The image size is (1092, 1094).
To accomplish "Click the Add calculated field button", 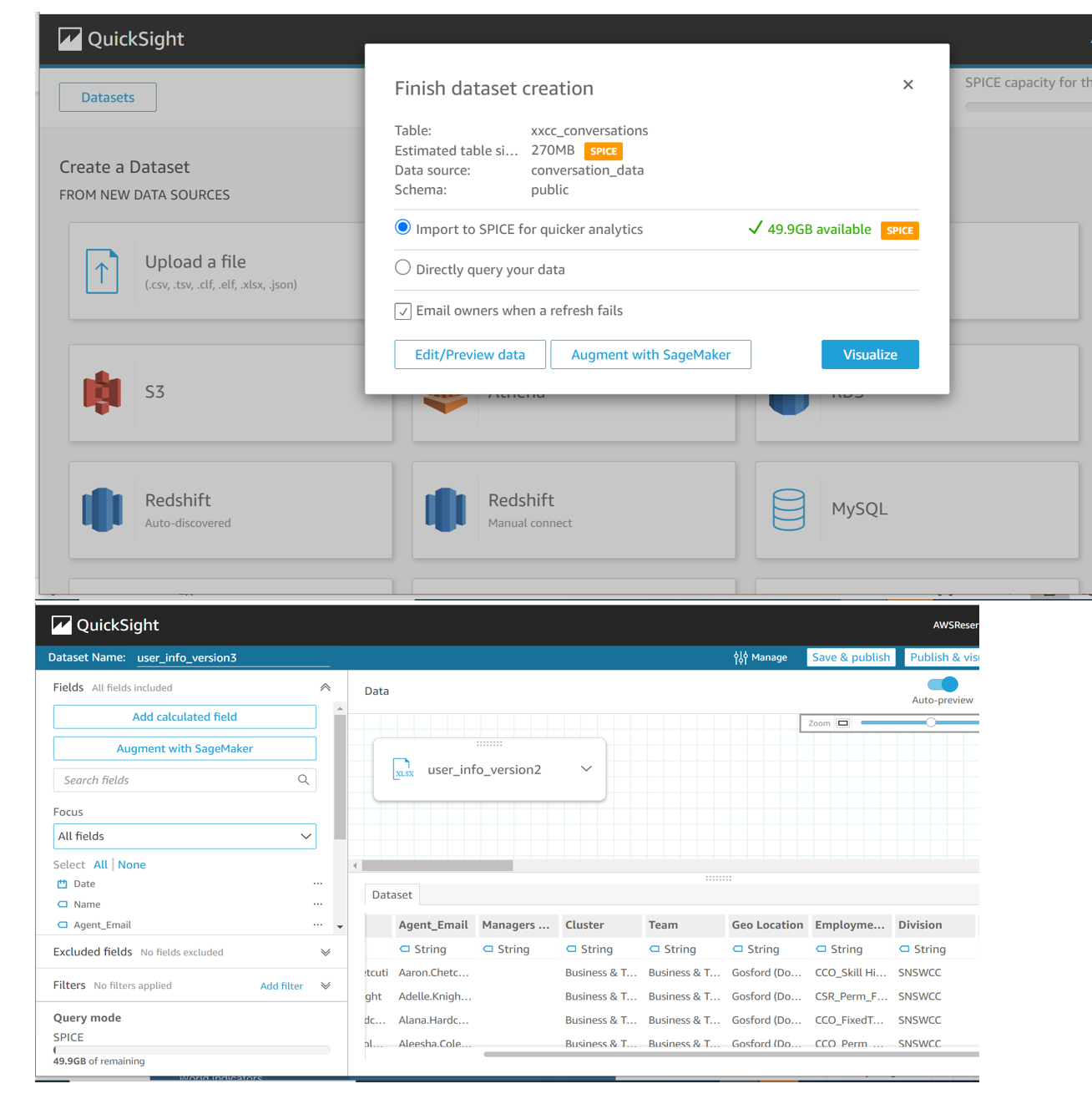I will click(x=185, y=717).
